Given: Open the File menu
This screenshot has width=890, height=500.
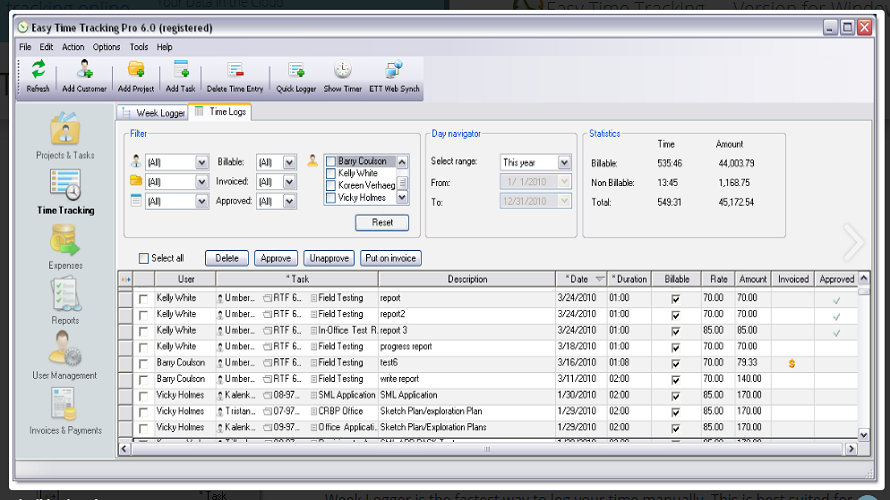Looking at the screenshot, I should pos(25,47).
